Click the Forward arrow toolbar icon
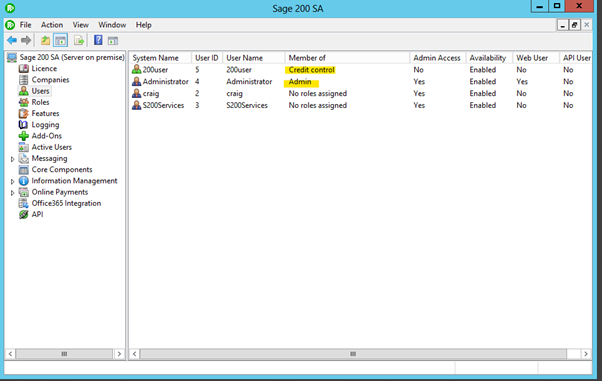This screenshot has width=602, height=381. pyautogui.click(x=26, y=40)
